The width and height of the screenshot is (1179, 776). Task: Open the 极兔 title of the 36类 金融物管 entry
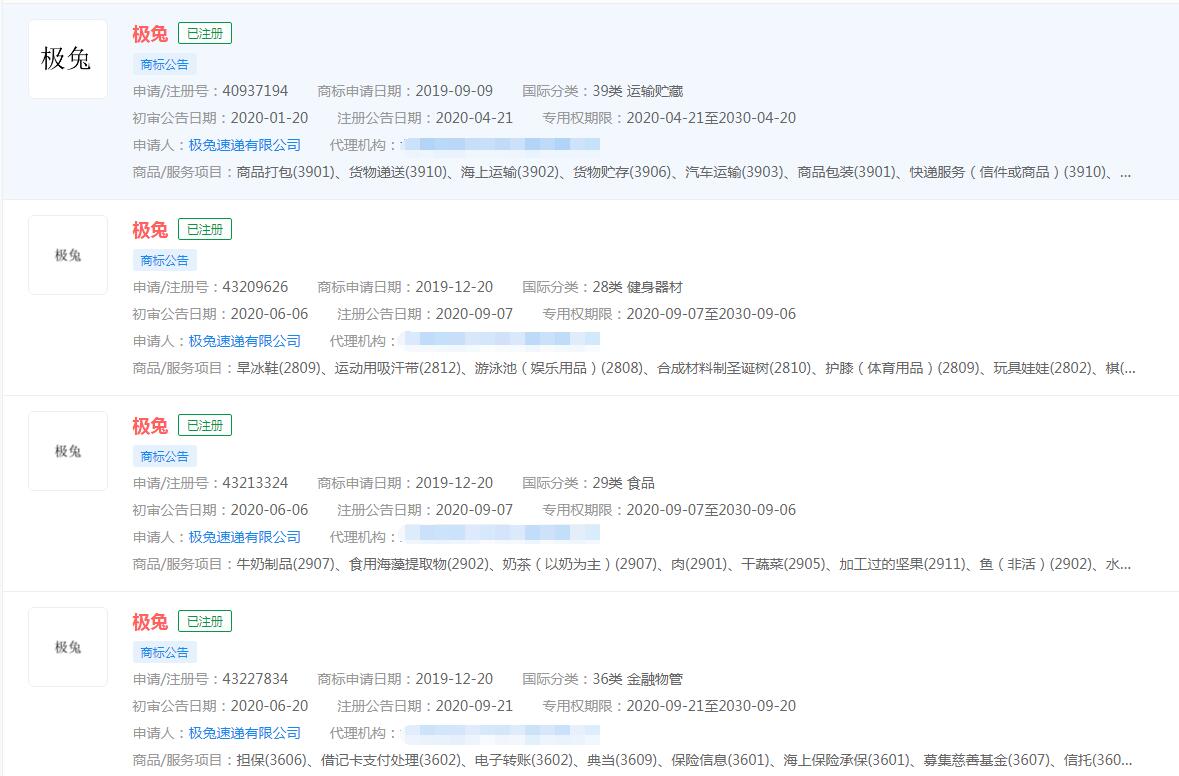150,622
